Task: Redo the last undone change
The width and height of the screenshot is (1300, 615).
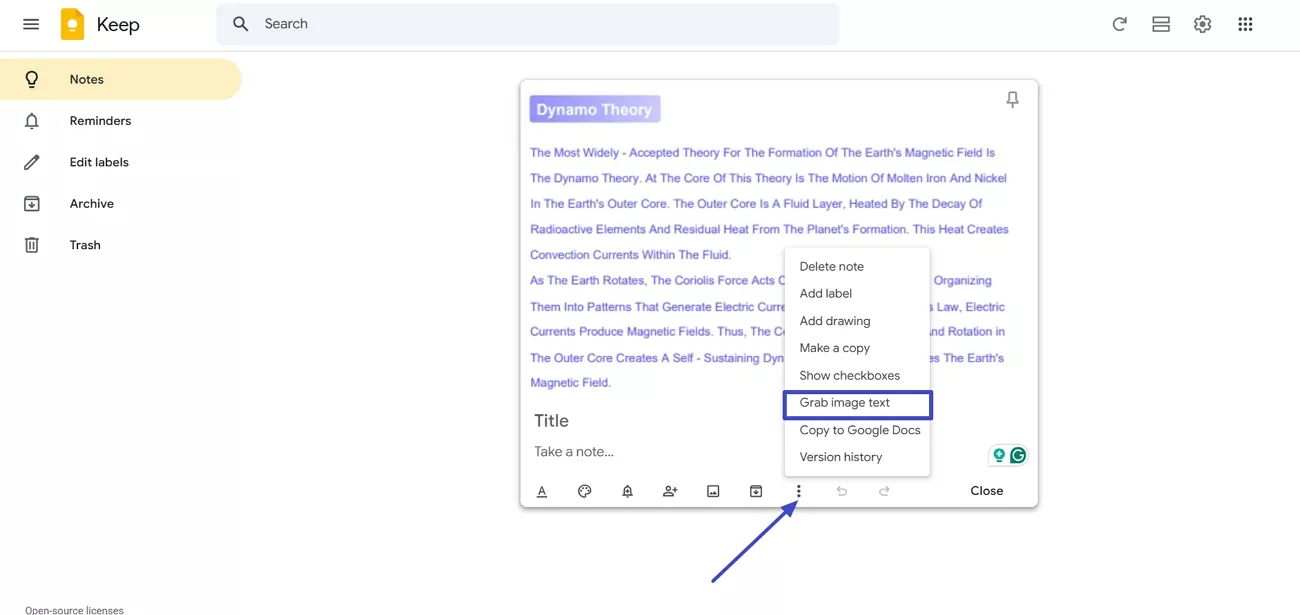Action: pyautogui.click(x=884, y=491)
